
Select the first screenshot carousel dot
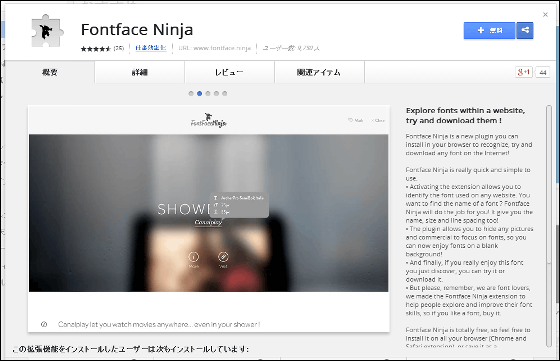pyautogui.click(x=191, y=94)
